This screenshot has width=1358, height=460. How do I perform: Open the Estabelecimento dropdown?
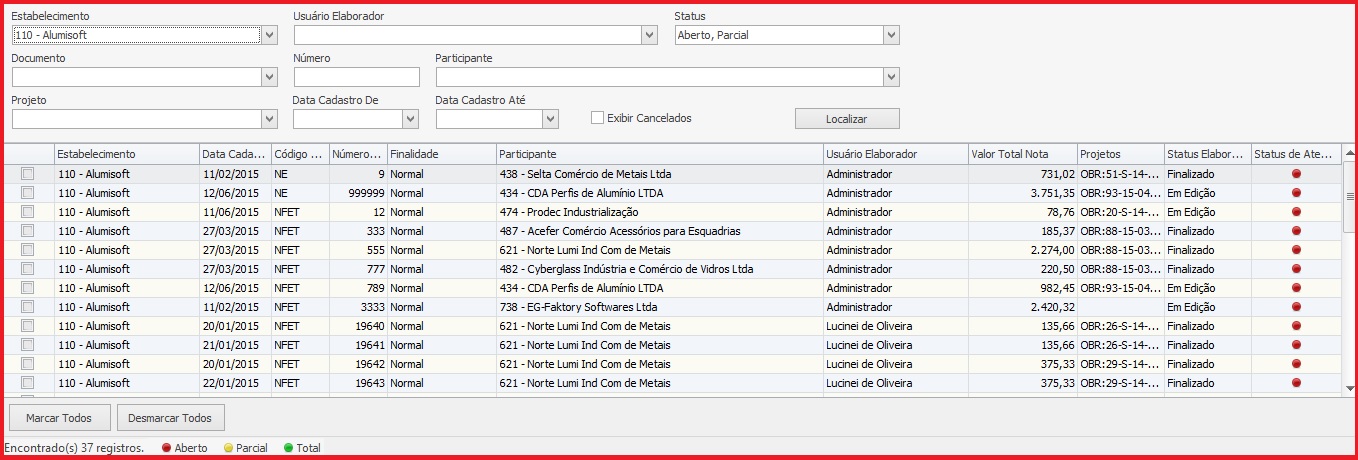269,35
